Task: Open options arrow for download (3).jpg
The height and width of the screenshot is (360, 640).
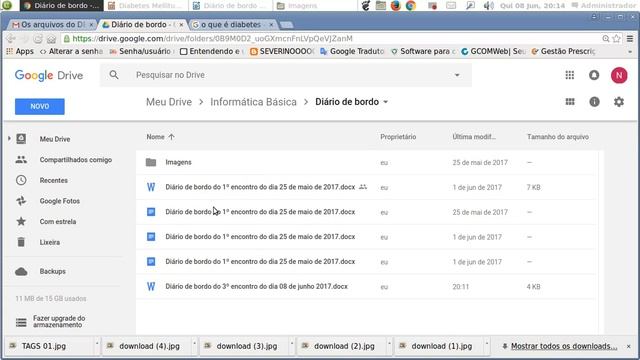Action: coord(292,344)
